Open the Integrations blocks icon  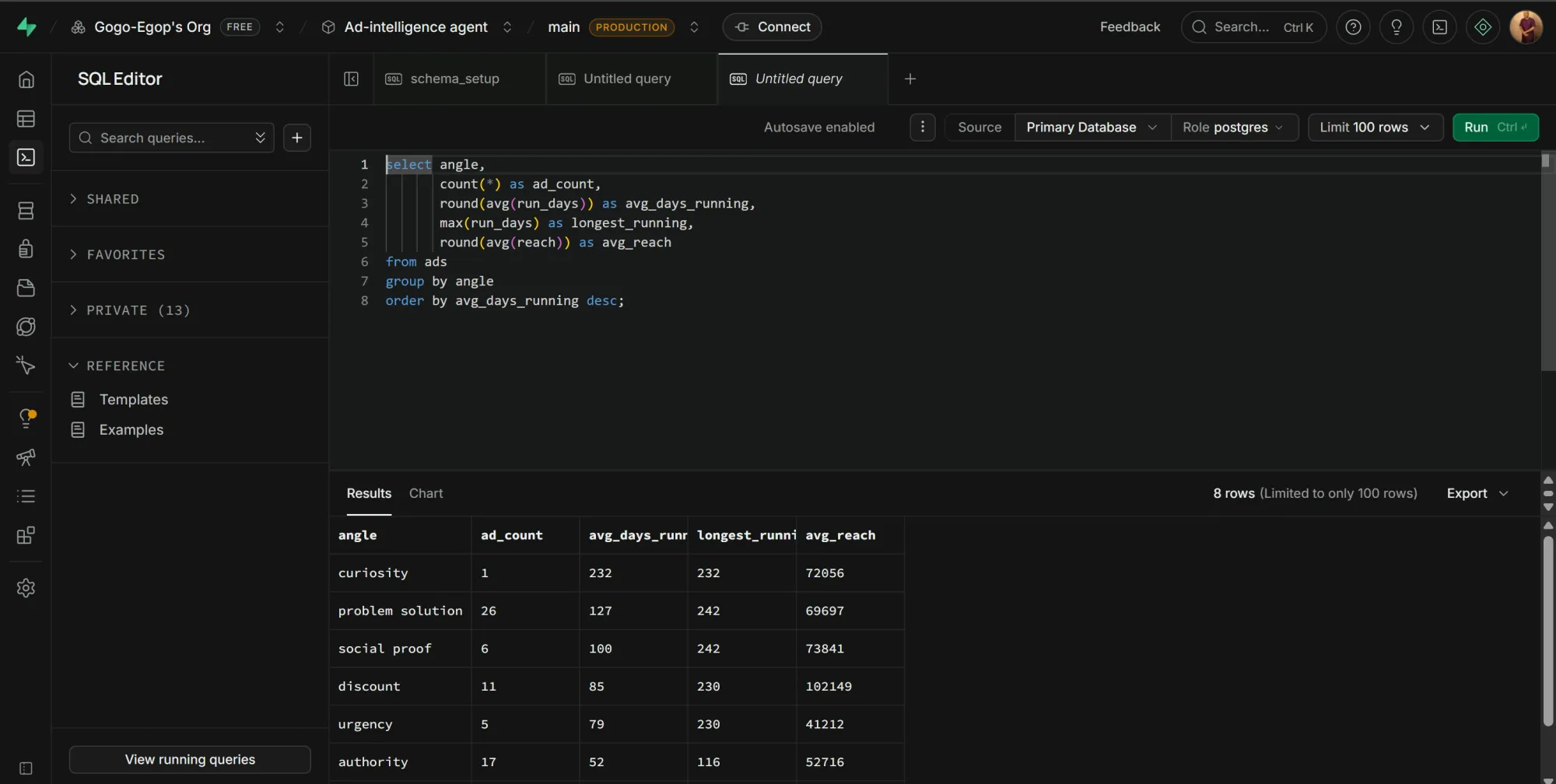tap(26, 536)
